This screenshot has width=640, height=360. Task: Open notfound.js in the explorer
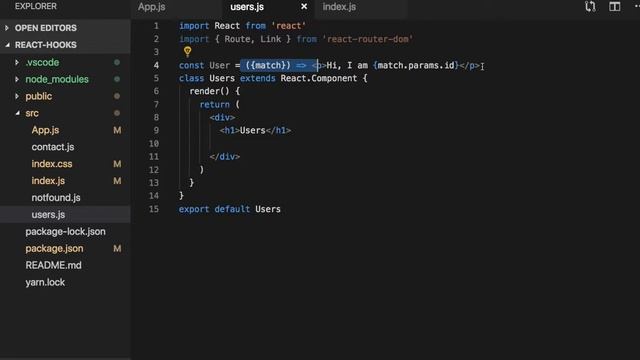[x=56, y=198]
